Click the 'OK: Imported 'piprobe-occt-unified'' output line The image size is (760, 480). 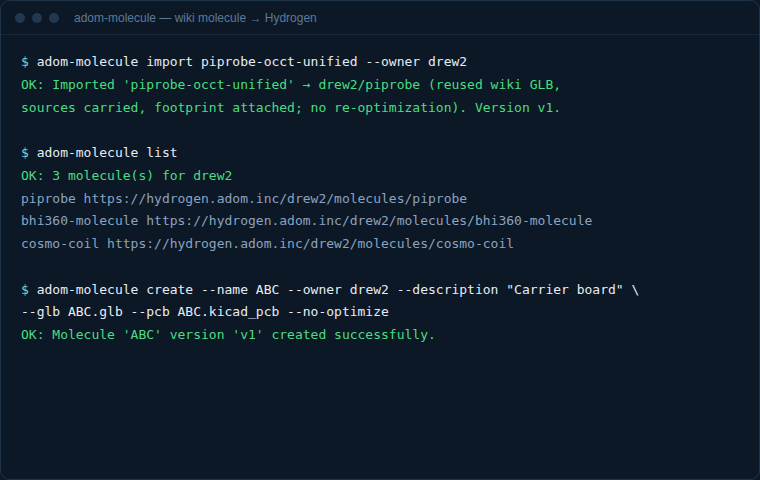pyautogui.click(x=290, y=84)
